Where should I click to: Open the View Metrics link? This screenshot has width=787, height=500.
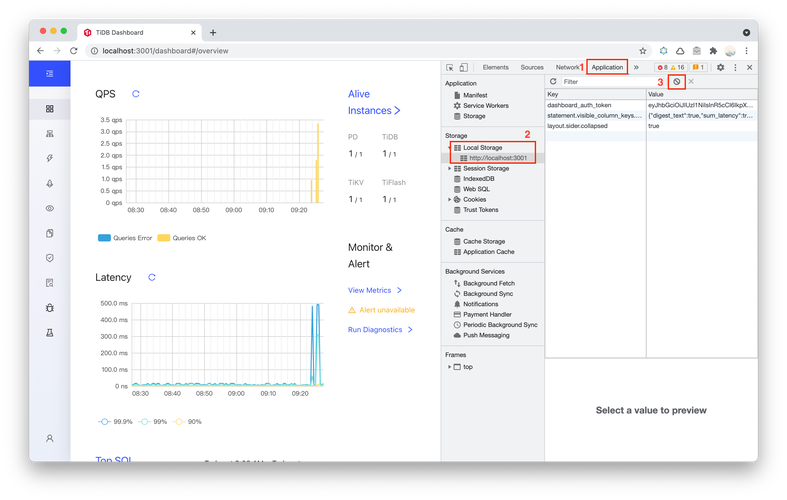(370, 290)
